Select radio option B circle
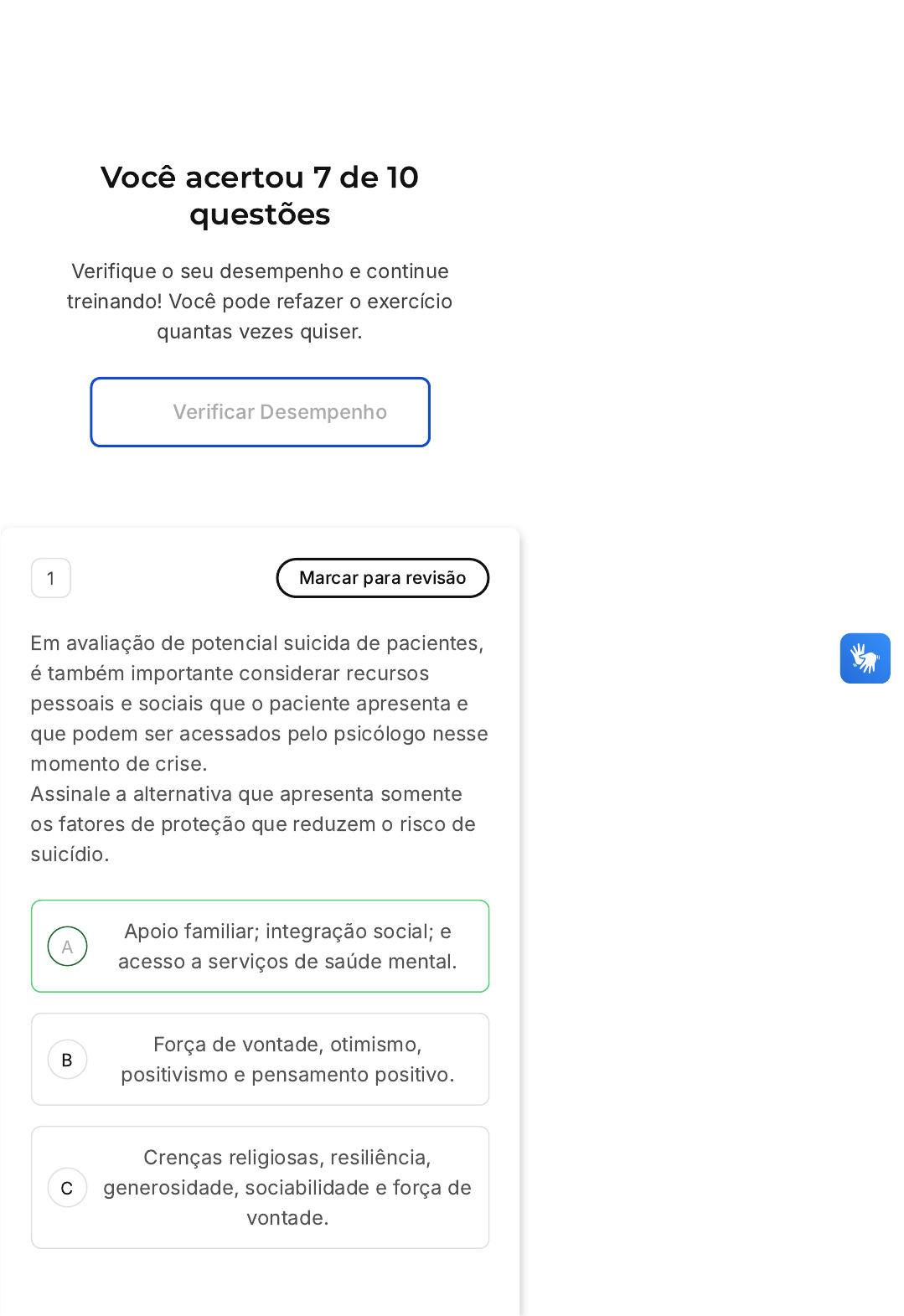This screenshot has width=904, height=1316. 68,1060
